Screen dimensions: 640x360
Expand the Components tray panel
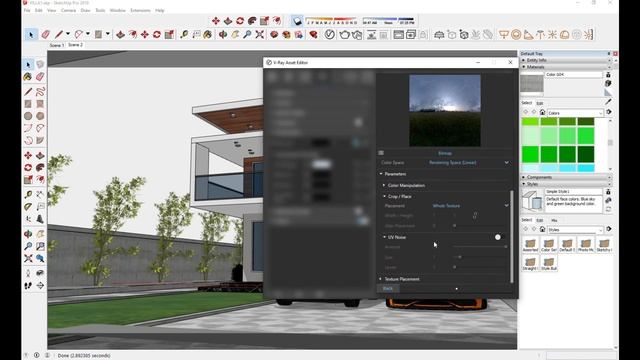pos(566,177)
